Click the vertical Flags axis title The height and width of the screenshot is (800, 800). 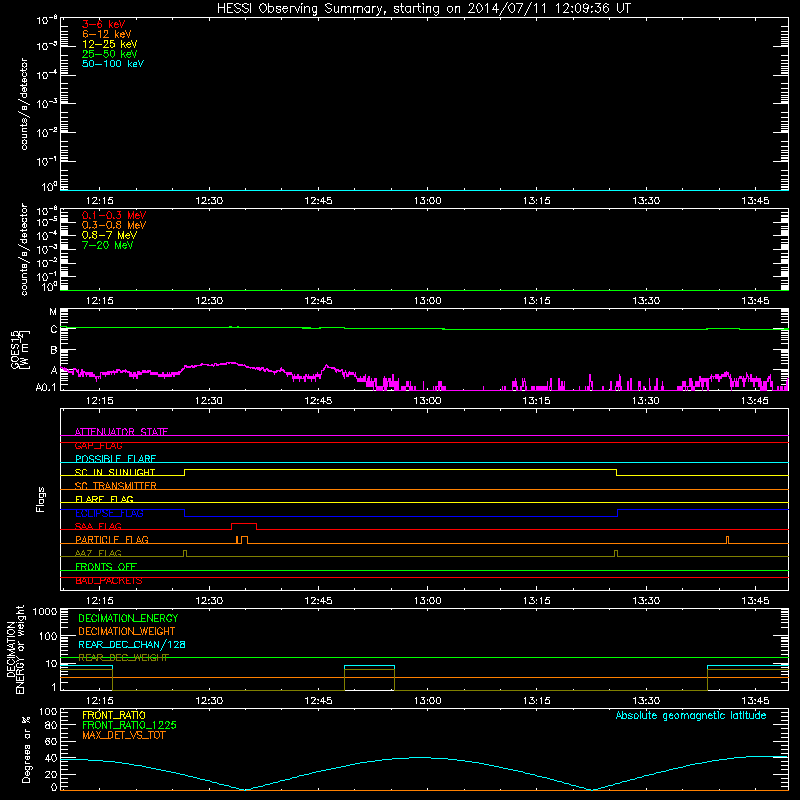tap(40, 499)
